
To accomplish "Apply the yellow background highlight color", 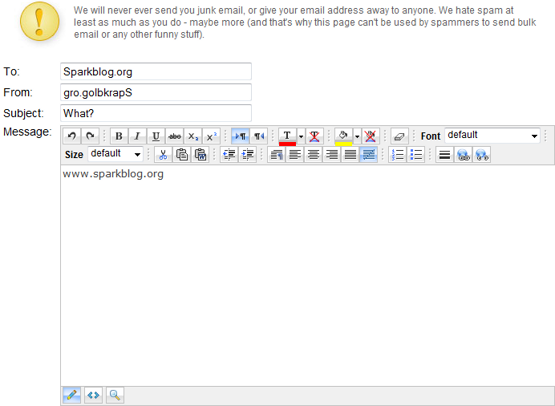I will coord(343,136).
